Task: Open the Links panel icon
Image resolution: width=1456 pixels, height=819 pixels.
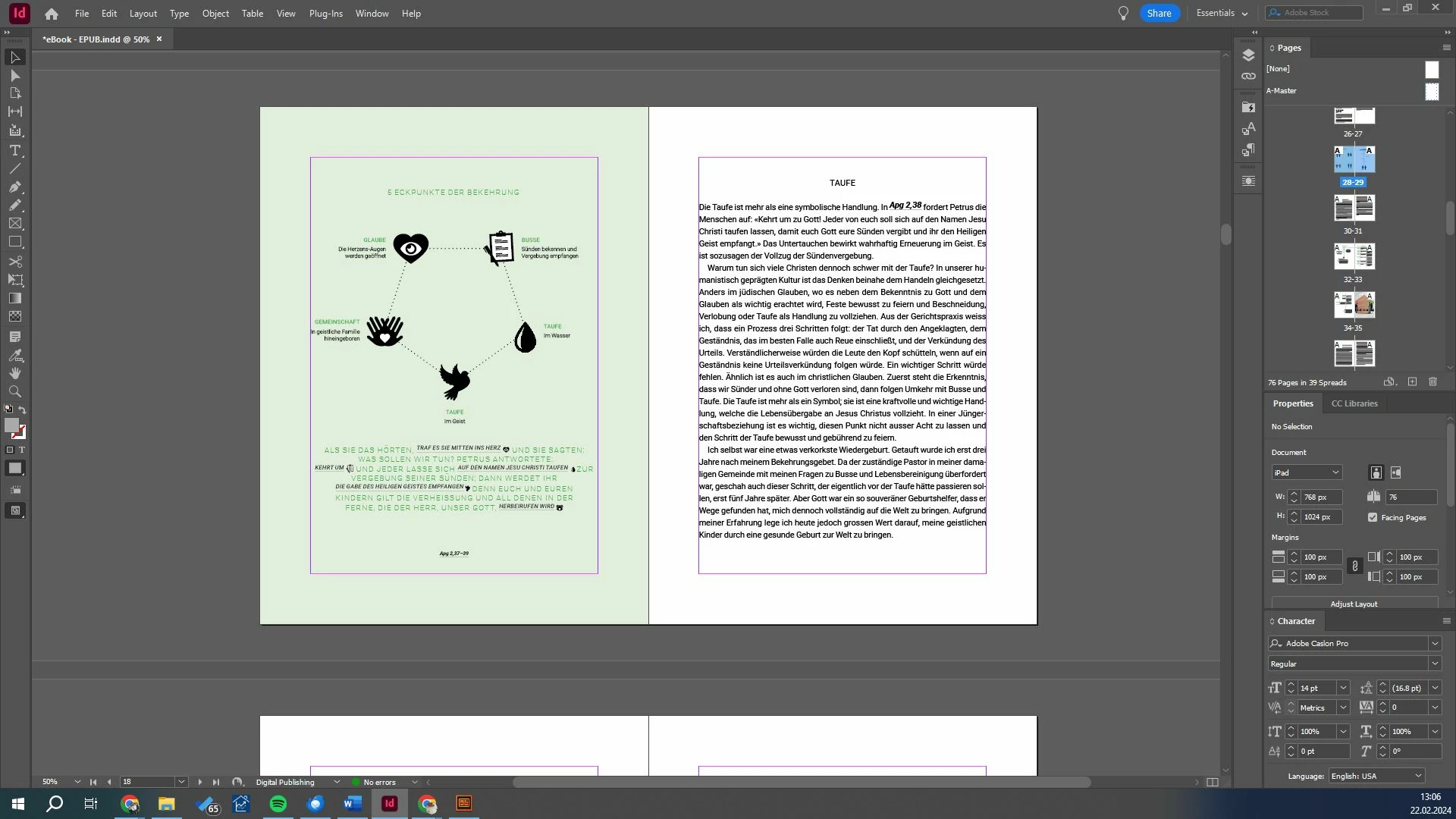Action: (1248, 77)
